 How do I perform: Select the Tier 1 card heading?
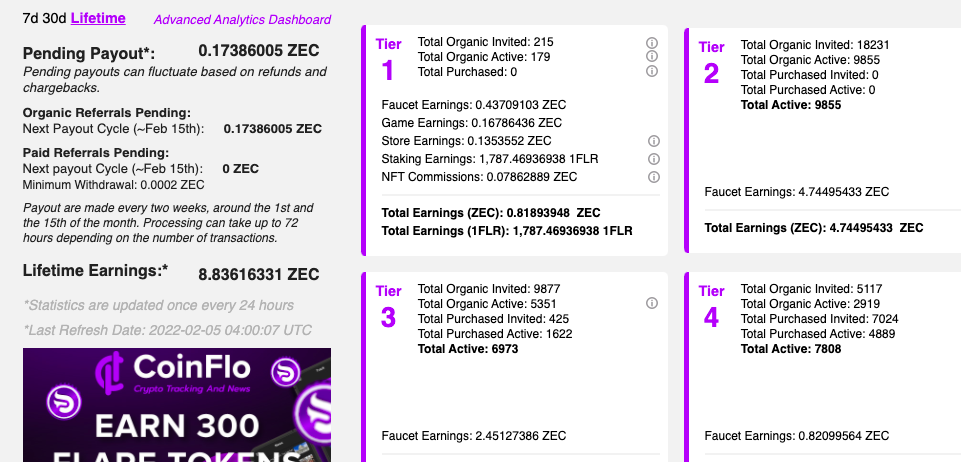click(389, 60)
